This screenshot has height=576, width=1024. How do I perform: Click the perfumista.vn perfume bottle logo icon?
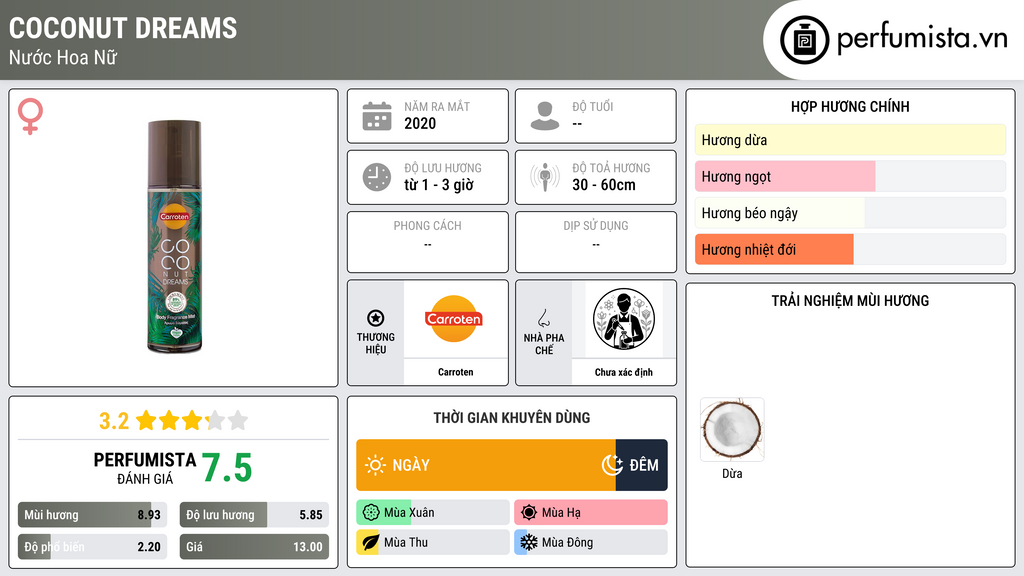pos(804,40)
